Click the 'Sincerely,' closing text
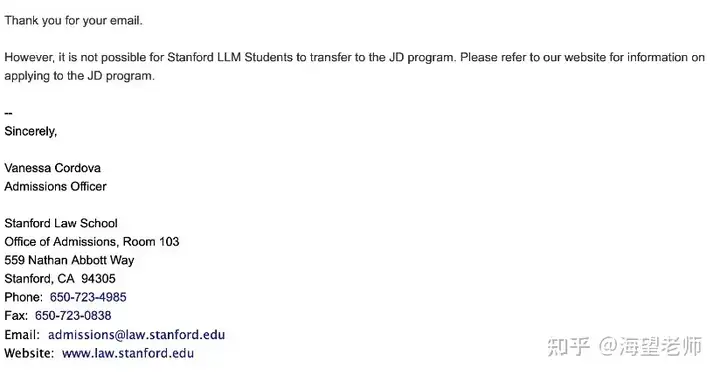 point(31,131)
